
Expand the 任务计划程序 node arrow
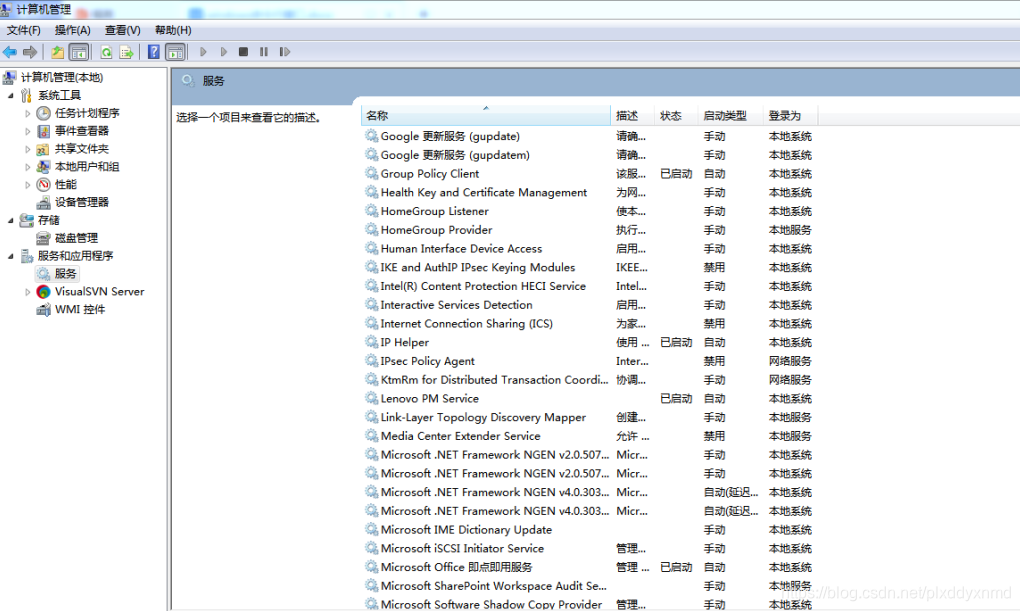click(x=27, y=113)
